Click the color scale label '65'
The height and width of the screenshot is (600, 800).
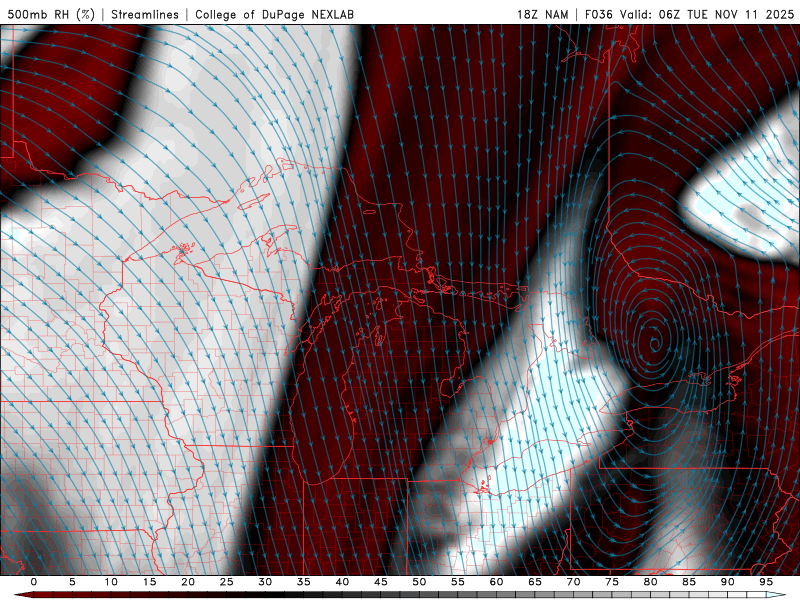click(535, 582)
